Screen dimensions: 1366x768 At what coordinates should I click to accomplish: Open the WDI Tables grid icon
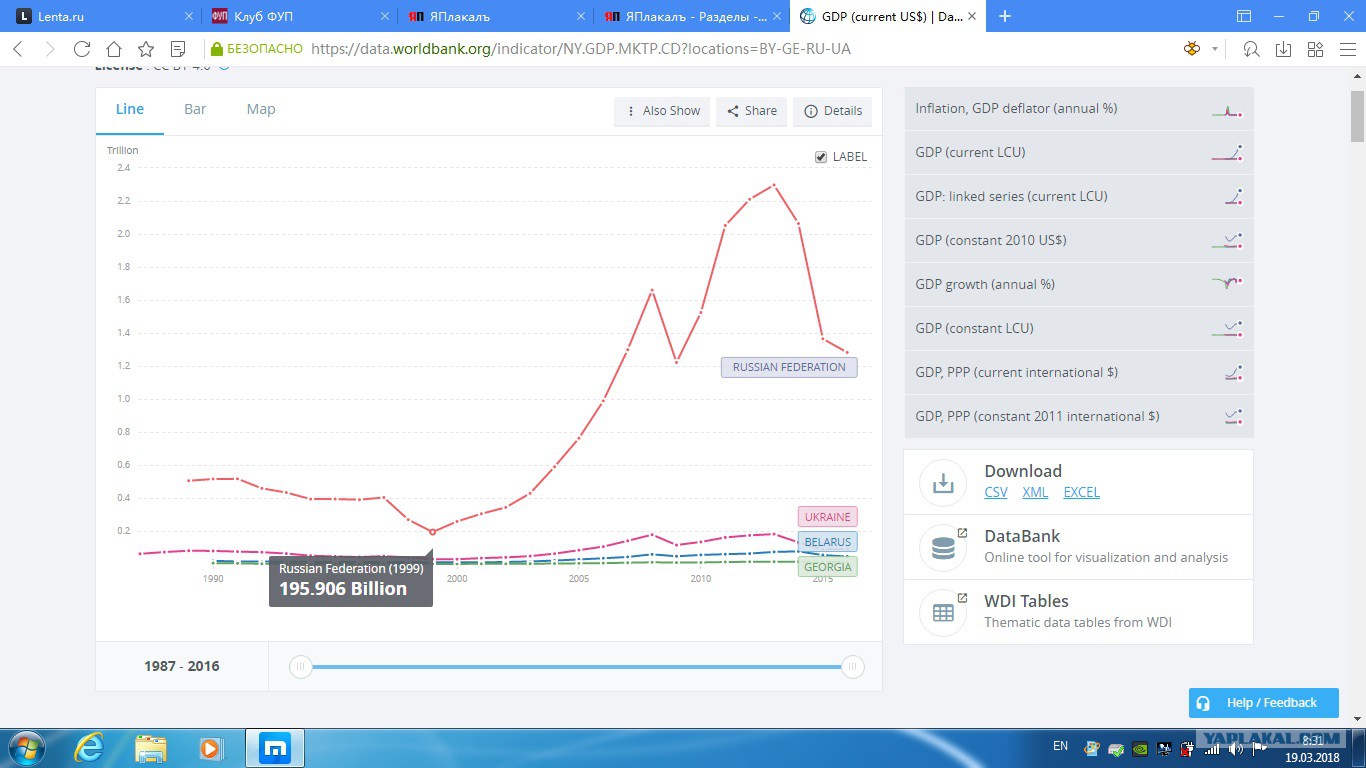(x=942, y=612)
